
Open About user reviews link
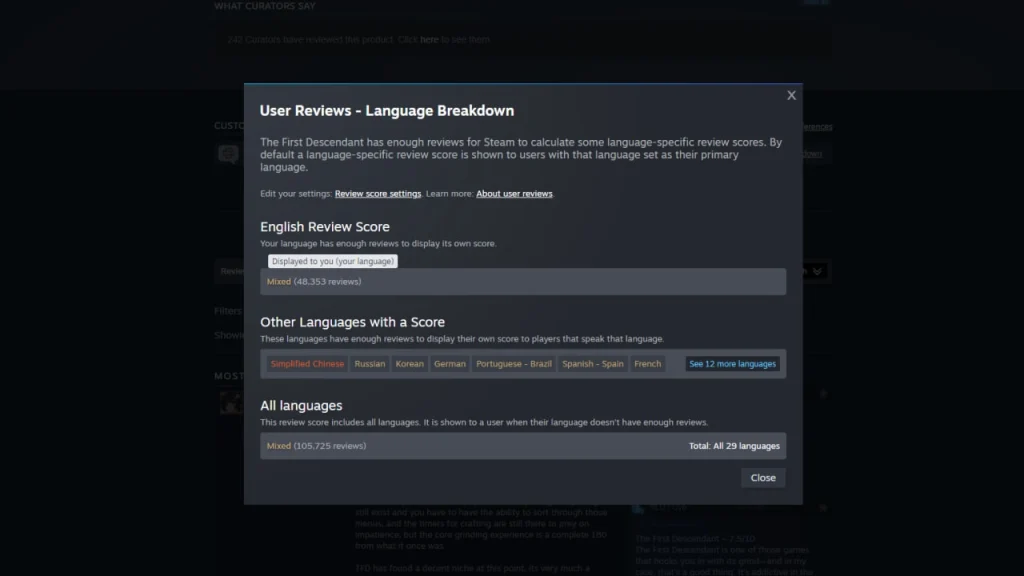[514, 194]
